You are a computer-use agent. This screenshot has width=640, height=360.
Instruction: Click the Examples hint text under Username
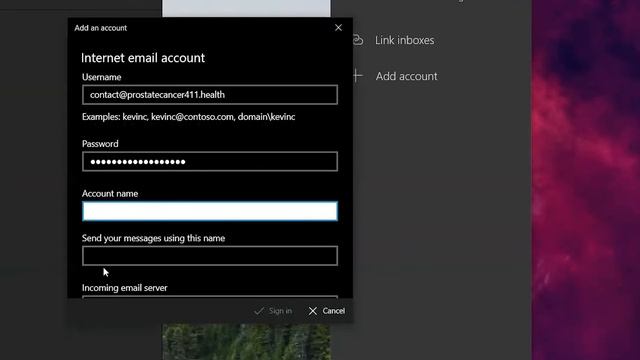pos(189,117)
